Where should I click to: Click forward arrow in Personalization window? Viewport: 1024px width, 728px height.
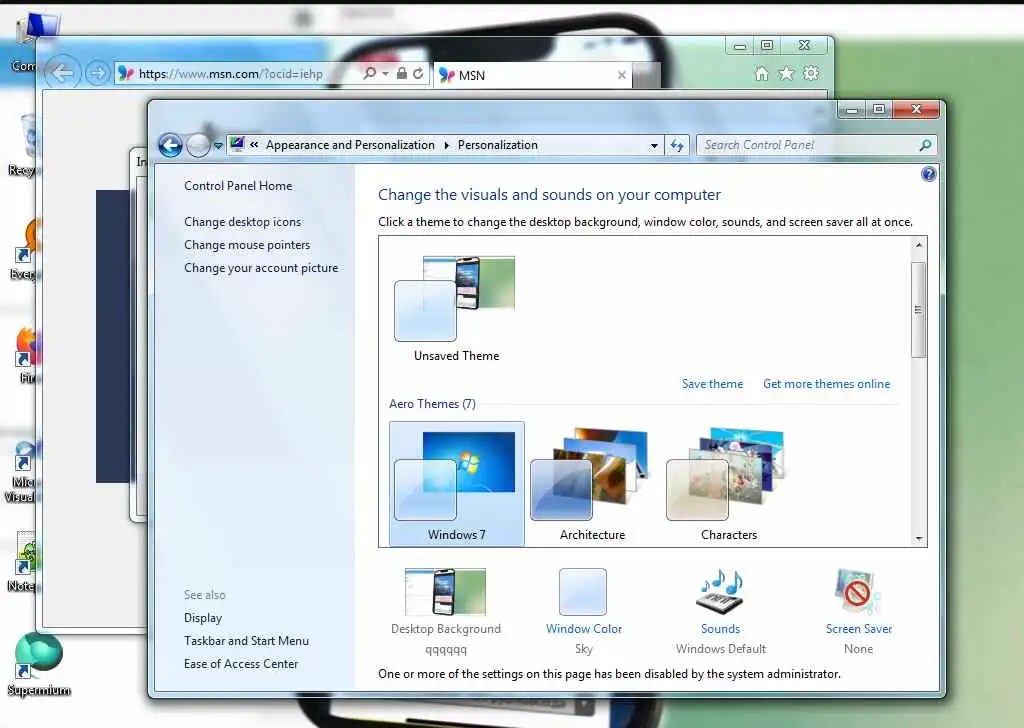click(x=198, y=145)
